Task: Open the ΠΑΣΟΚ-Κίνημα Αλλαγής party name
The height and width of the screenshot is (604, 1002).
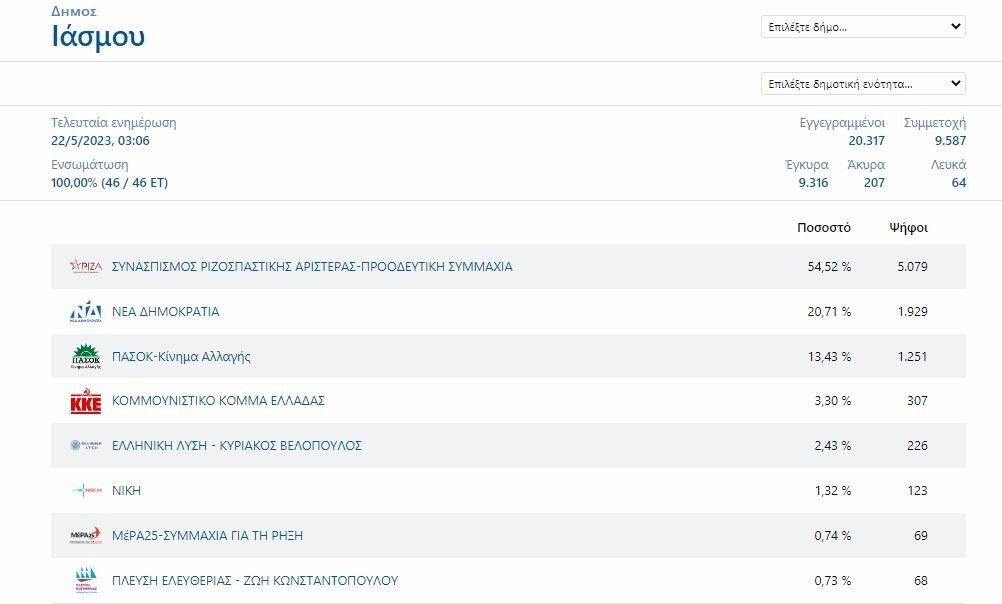Action: [181, 357]
